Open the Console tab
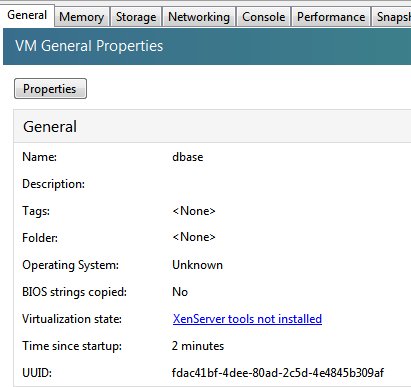This screenshot has width=411, height=387. (x=264, y=17)
